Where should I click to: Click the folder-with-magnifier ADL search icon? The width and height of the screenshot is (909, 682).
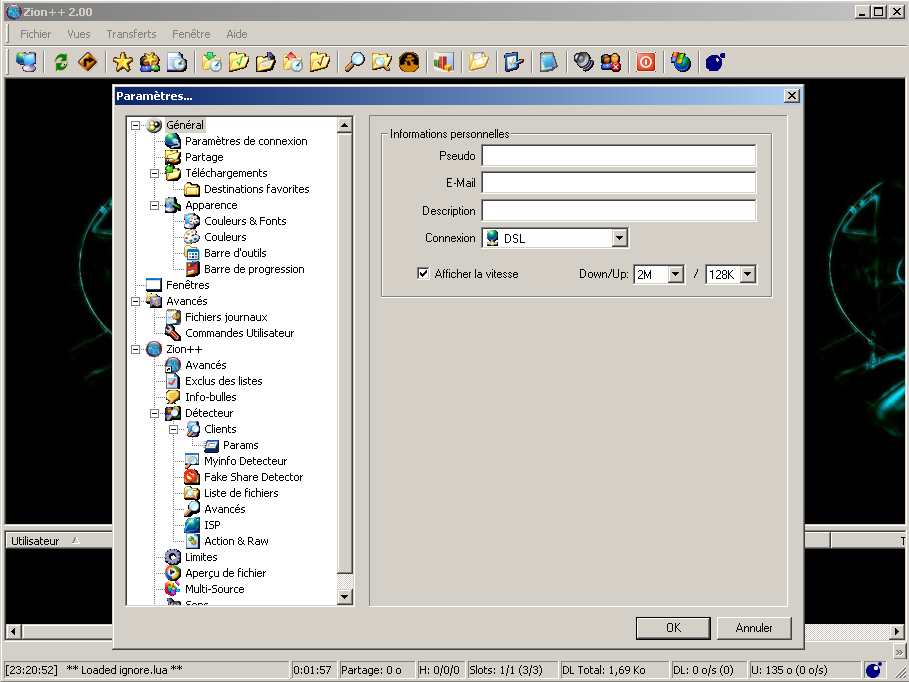pyautogui.click(x=382, y=62)
